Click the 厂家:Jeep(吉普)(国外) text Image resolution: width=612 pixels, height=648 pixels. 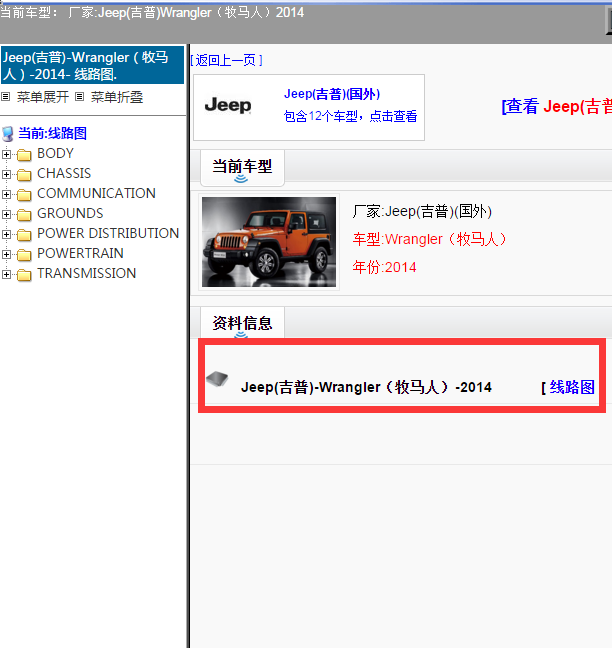pos(422,212)
